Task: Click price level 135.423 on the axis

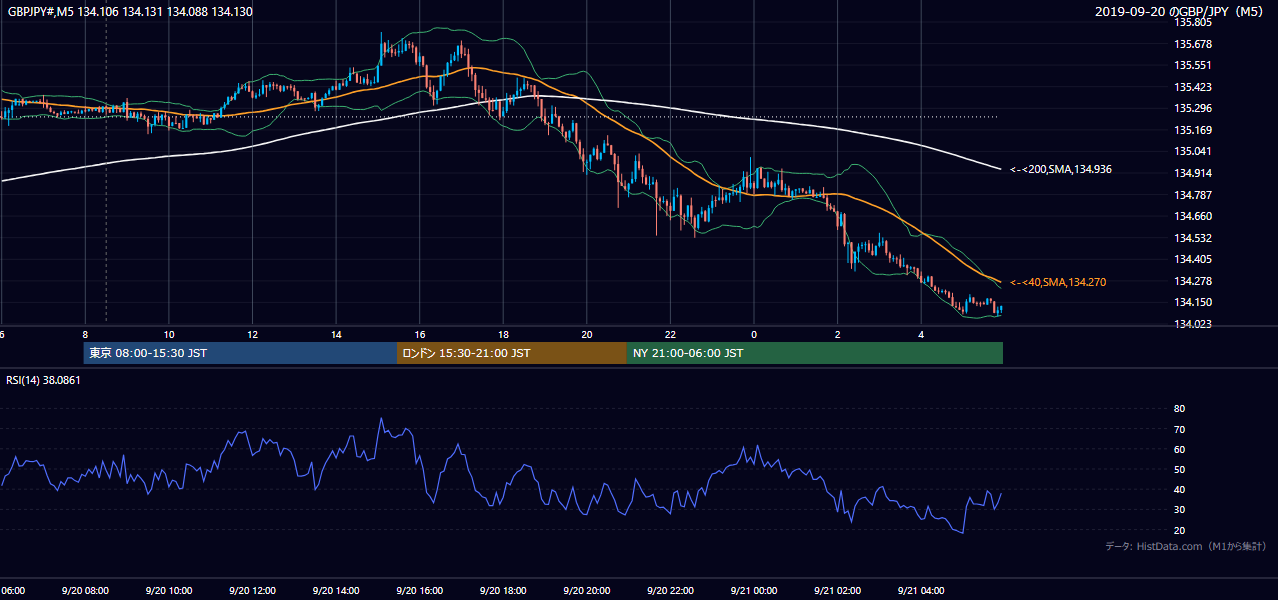Action: tap(1192, 87)
